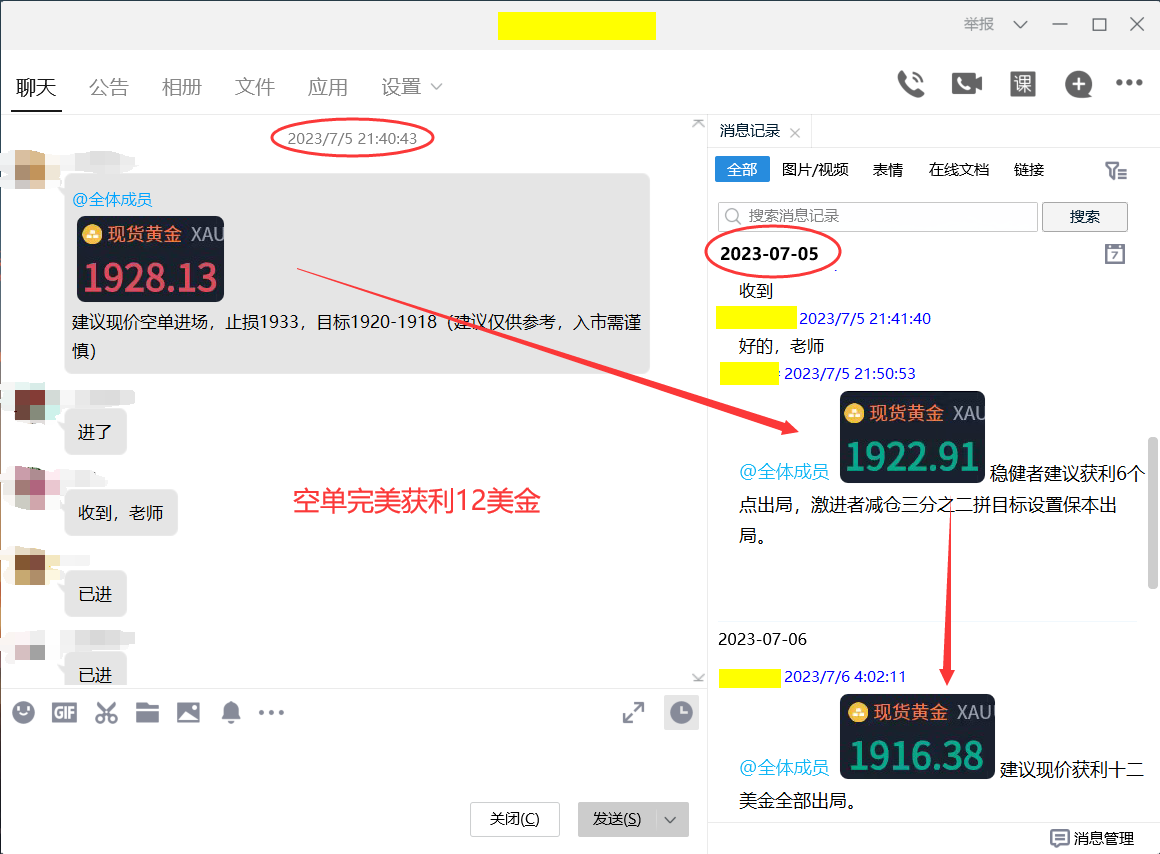Start a video call
The height and width of the screenshot is (854, 1160).
coord(967,84)
